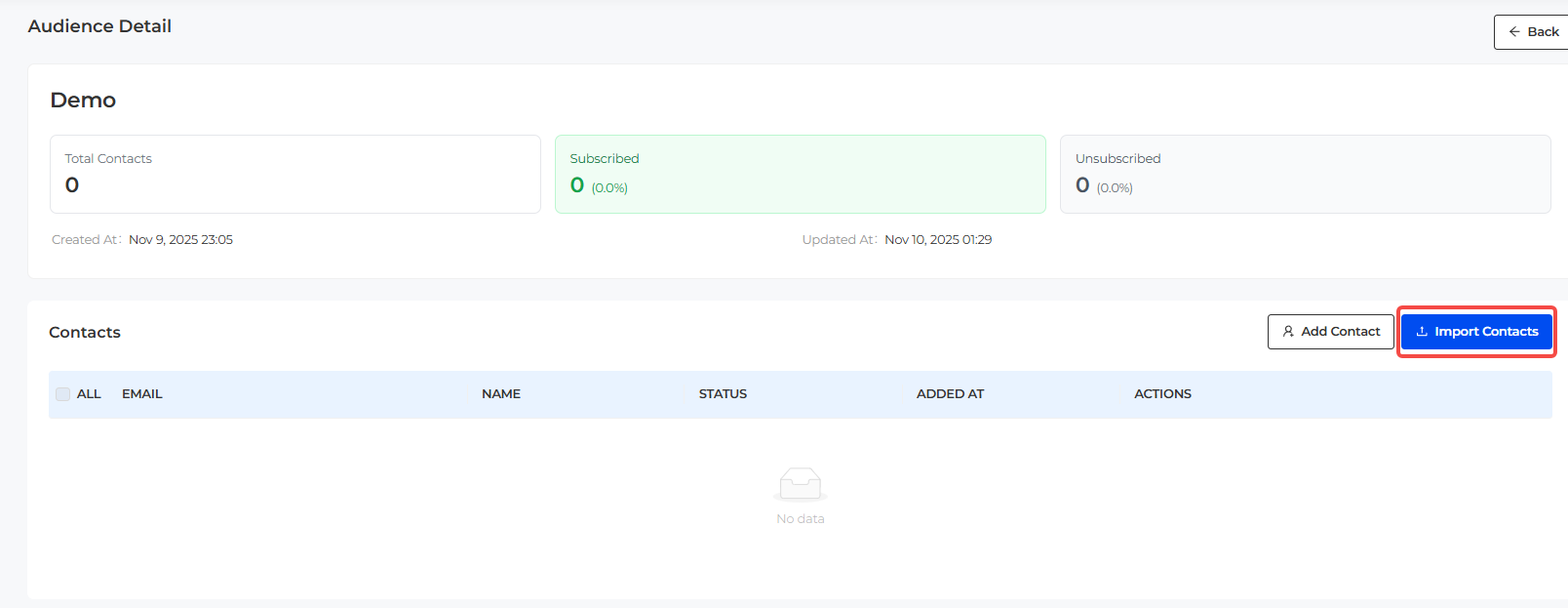Click the upload icon in Import Contacts

(x=1422, y=332)
